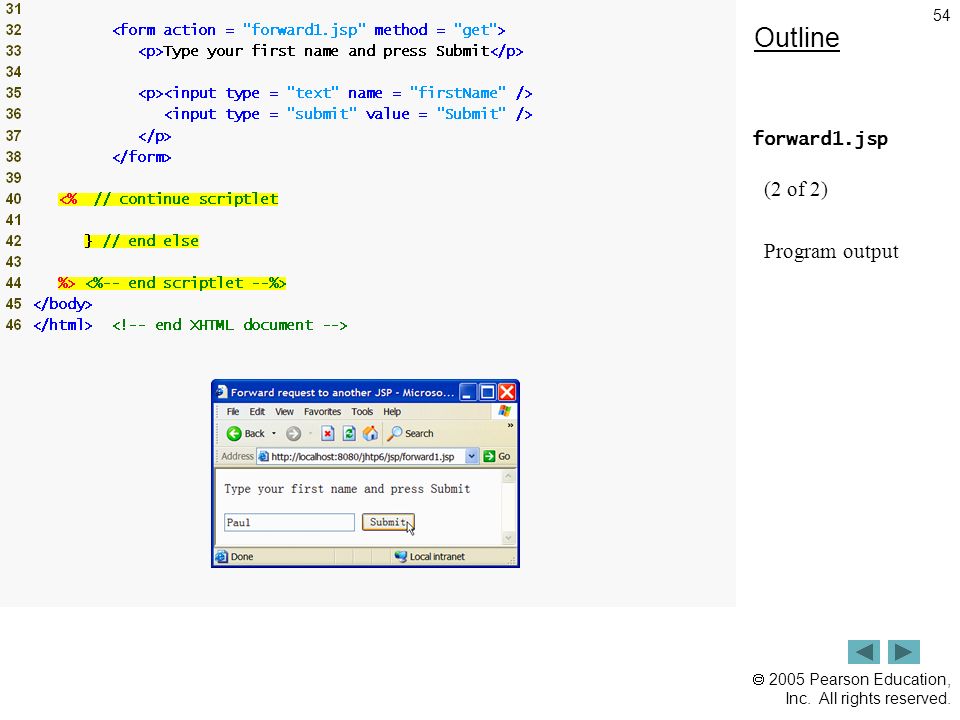Click the 'Program output' label
This screenshot has height=720, width=960.
coord(831,252)
